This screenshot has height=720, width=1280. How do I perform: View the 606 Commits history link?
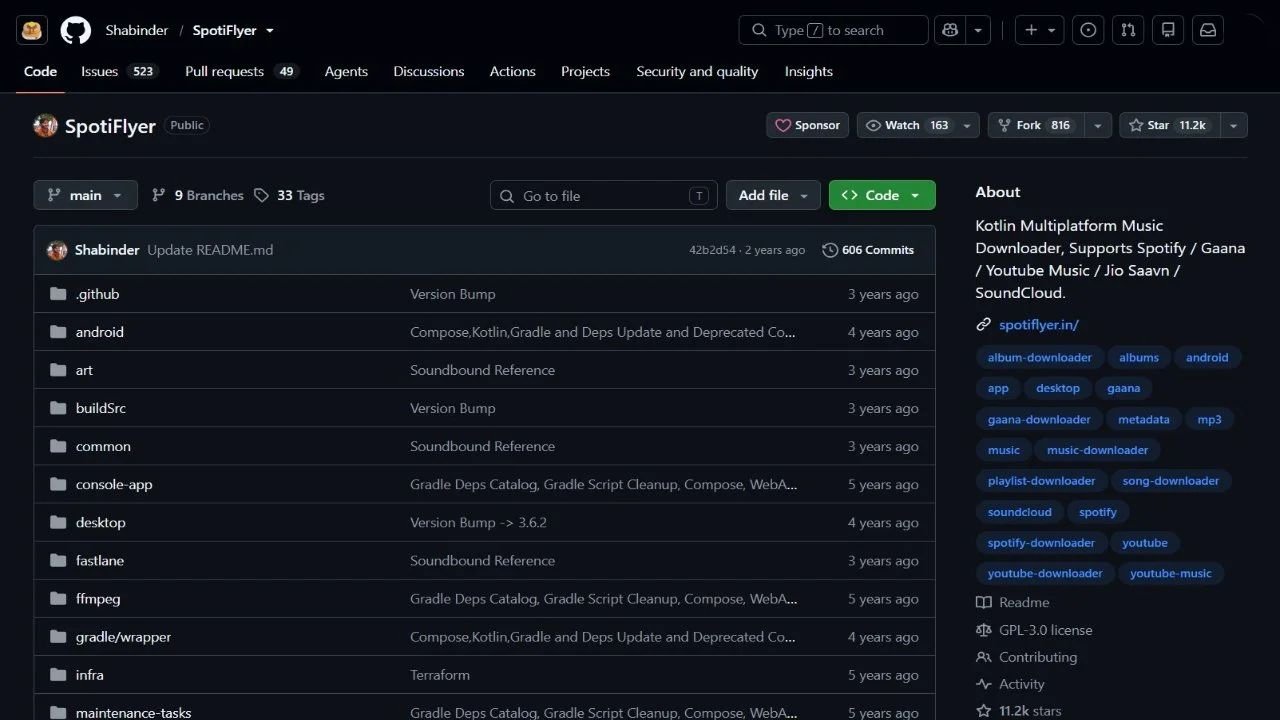point(868,250)
